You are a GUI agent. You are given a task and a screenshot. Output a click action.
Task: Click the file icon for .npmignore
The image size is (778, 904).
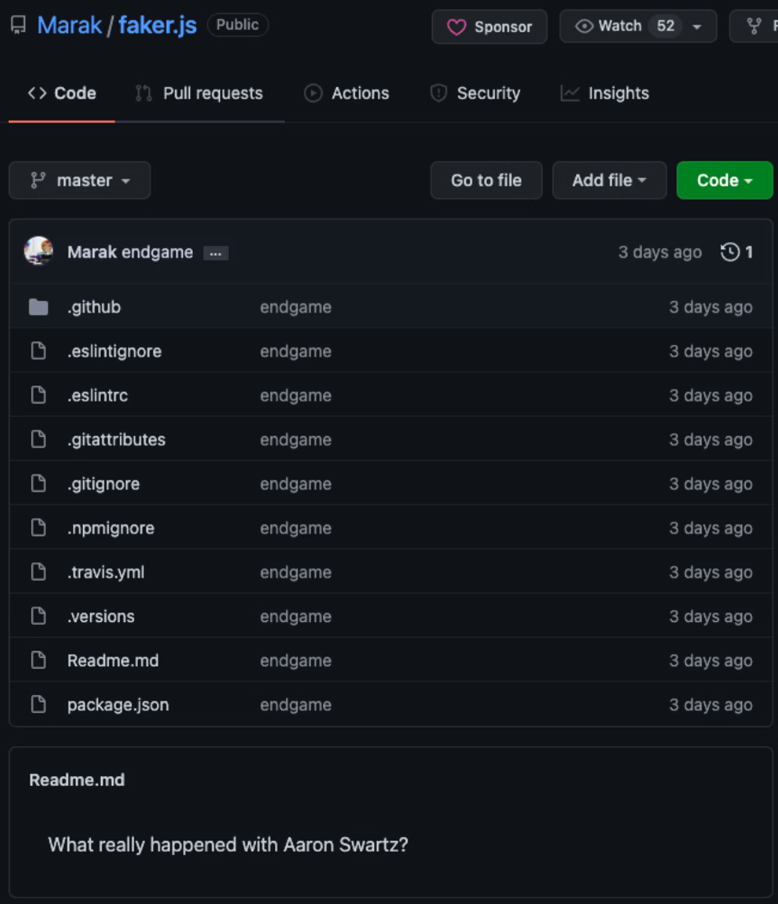[39, 527]
